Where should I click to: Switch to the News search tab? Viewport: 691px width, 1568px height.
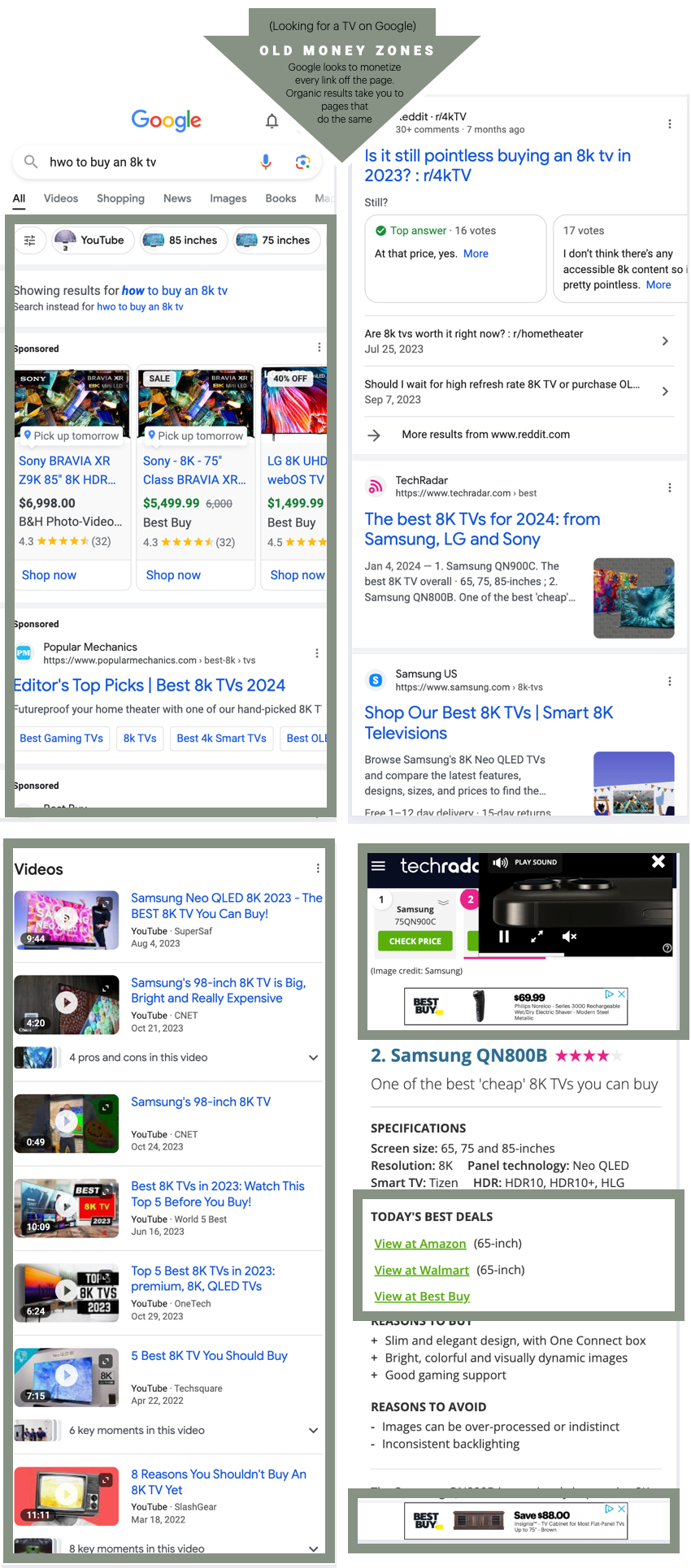tap(177, 198)
